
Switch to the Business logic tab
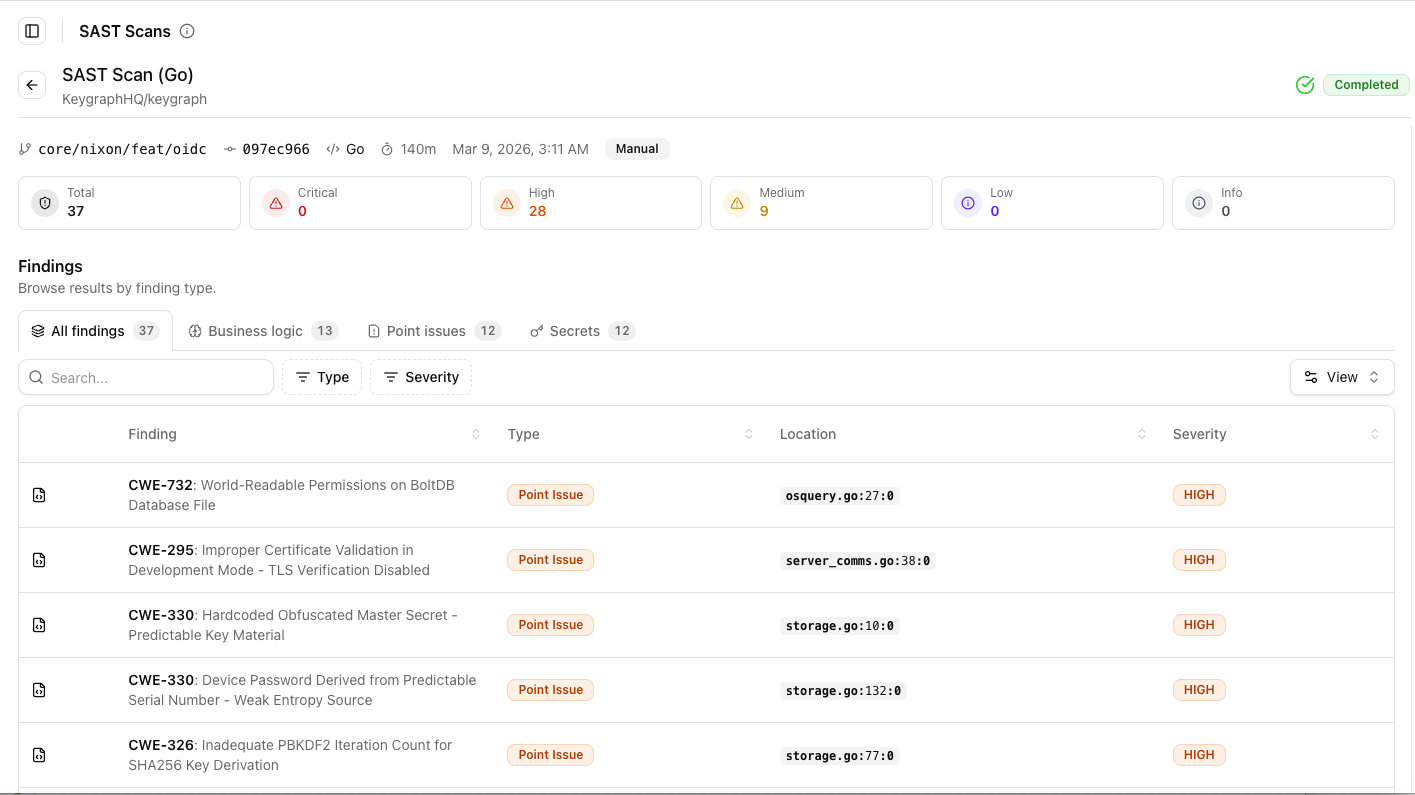pos(264,331)
